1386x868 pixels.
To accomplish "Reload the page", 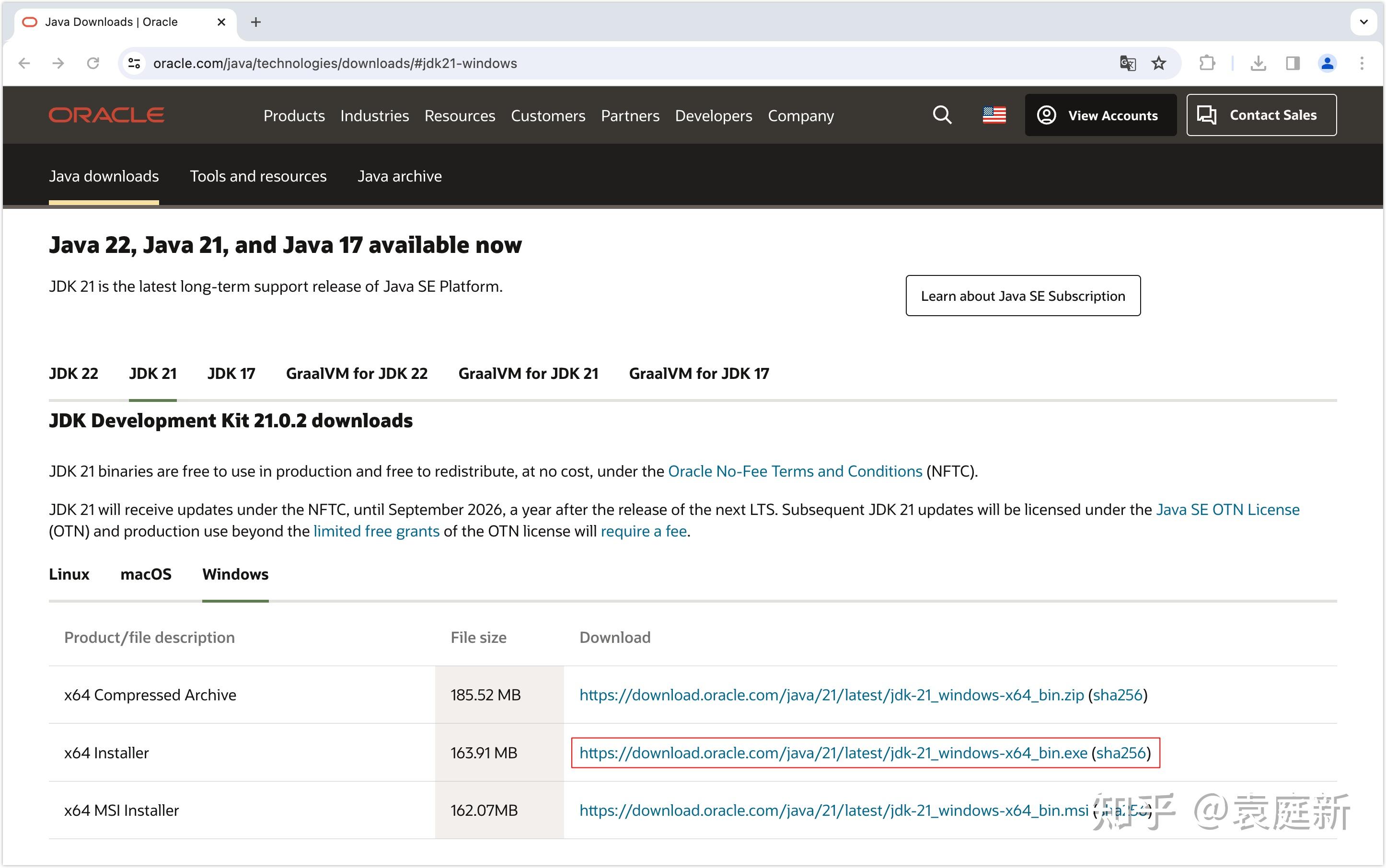I will [93, 63].
